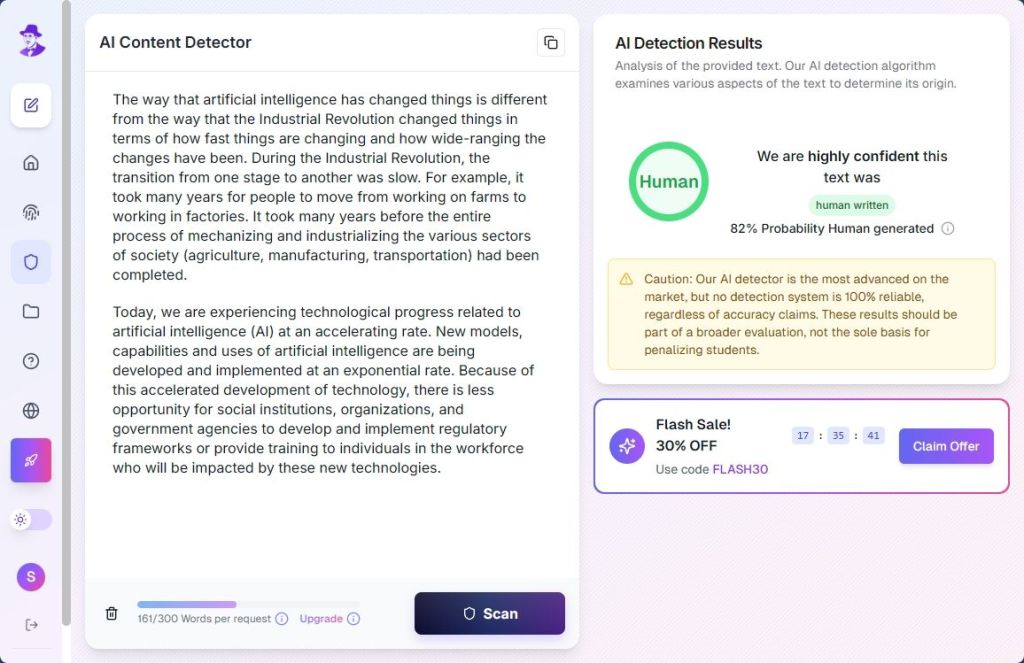Click the rocket upgrade icon
The height and width of the screenshot is (663, 1024).
31,460
